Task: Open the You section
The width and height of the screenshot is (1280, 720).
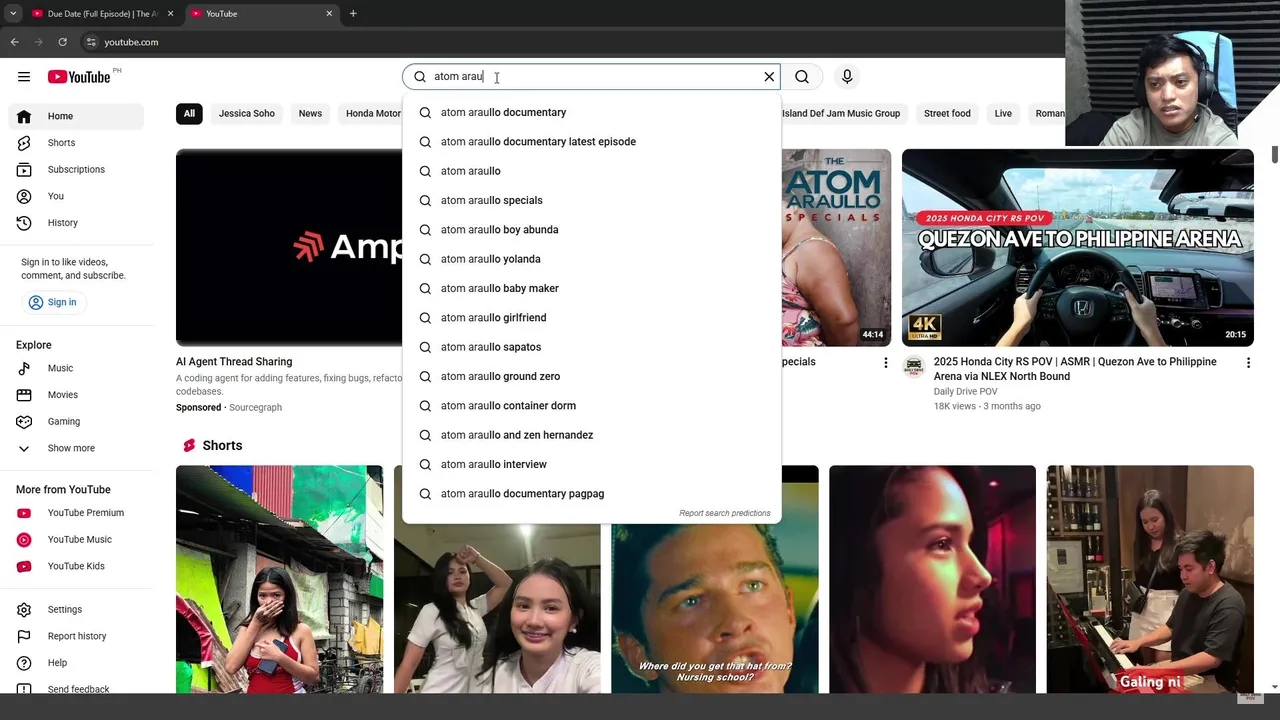Action: [x=76, y=196]
